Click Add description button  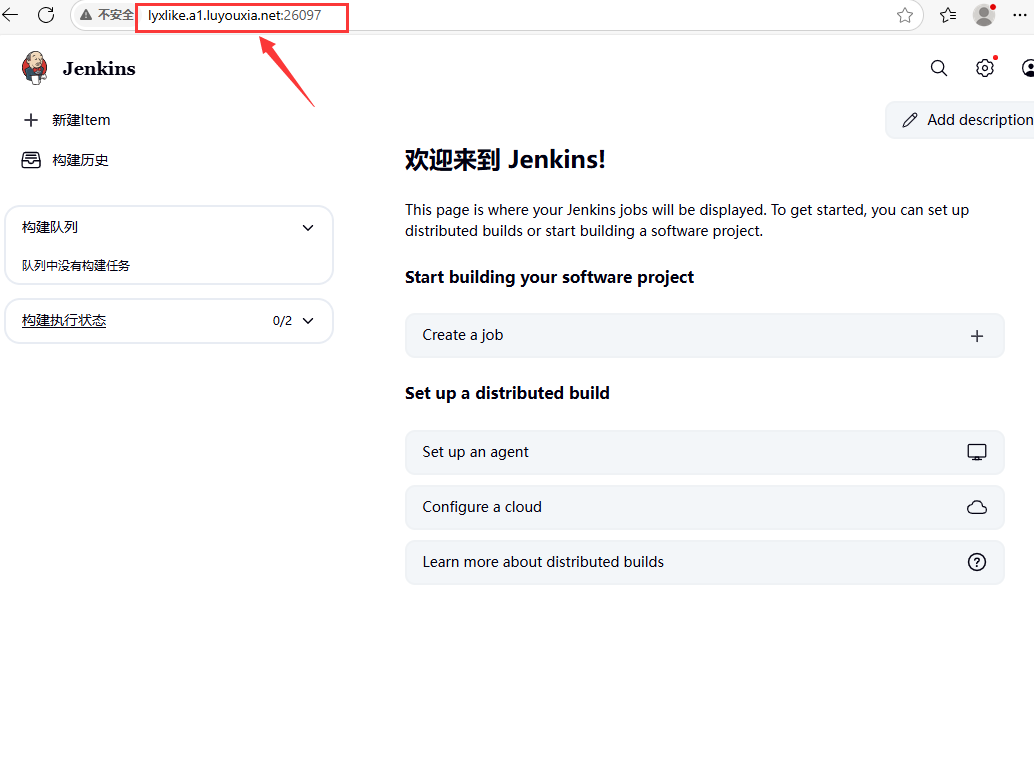click(960, 120)
